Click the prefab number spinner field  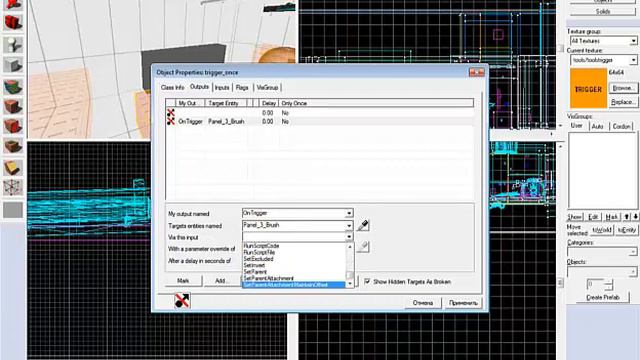click(595, 284)
